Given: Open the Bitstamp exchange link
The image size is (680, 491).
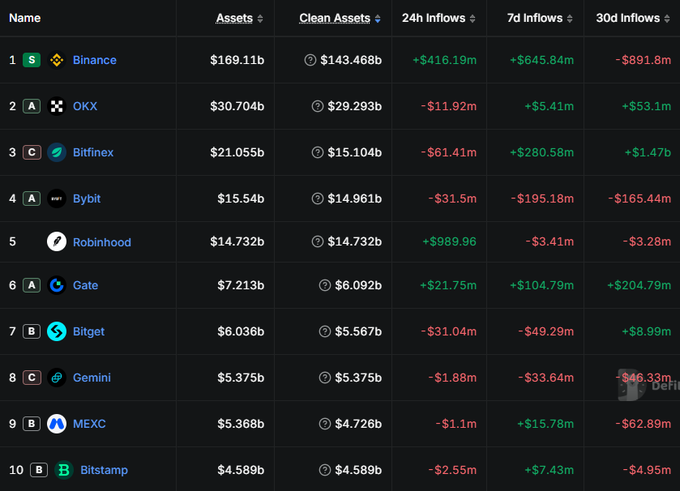Looking at the screenshot, I should [104, 470].
